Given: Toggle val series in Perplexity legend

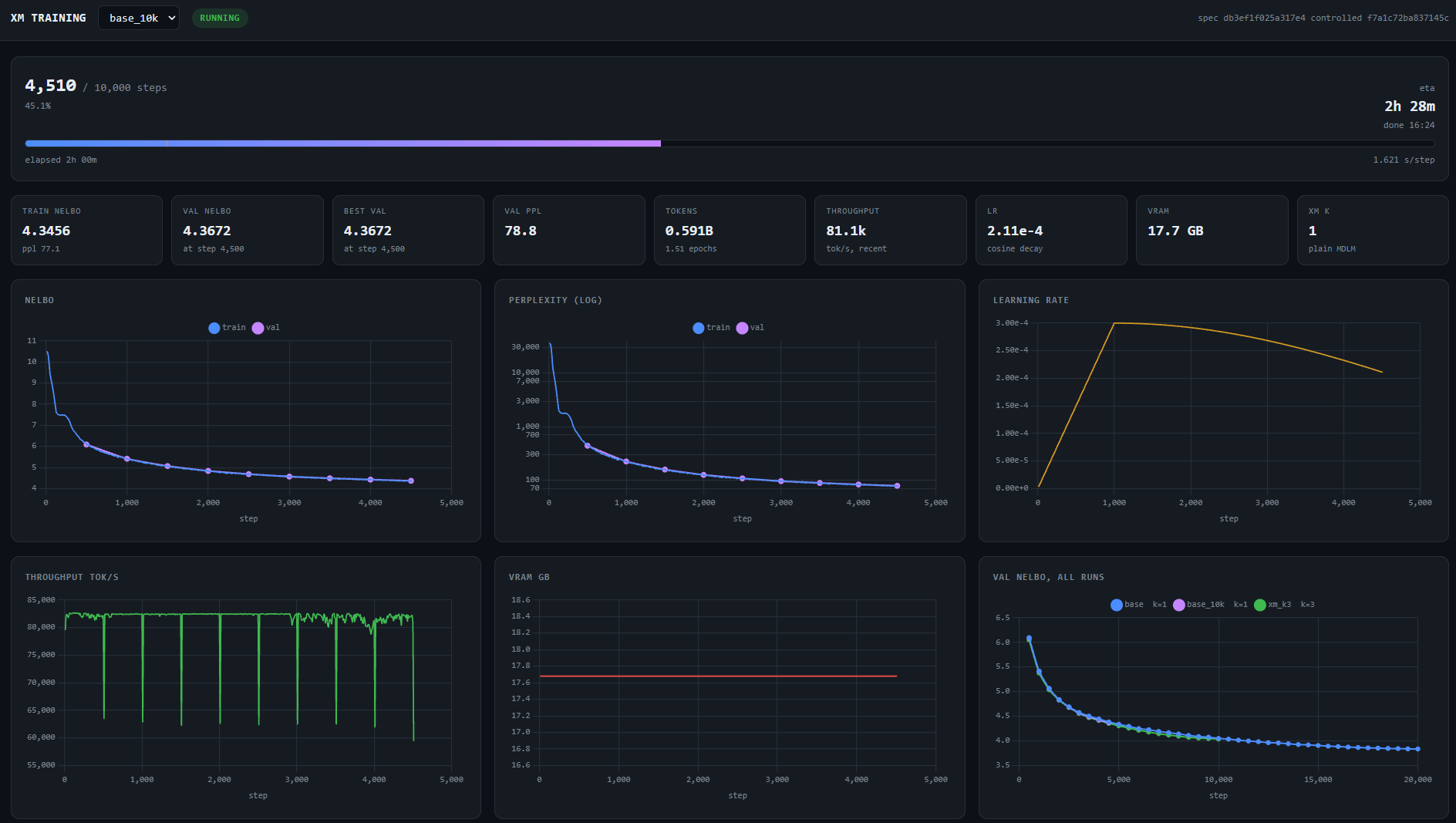Looking at the screenshot, I should tap(750, 328).
